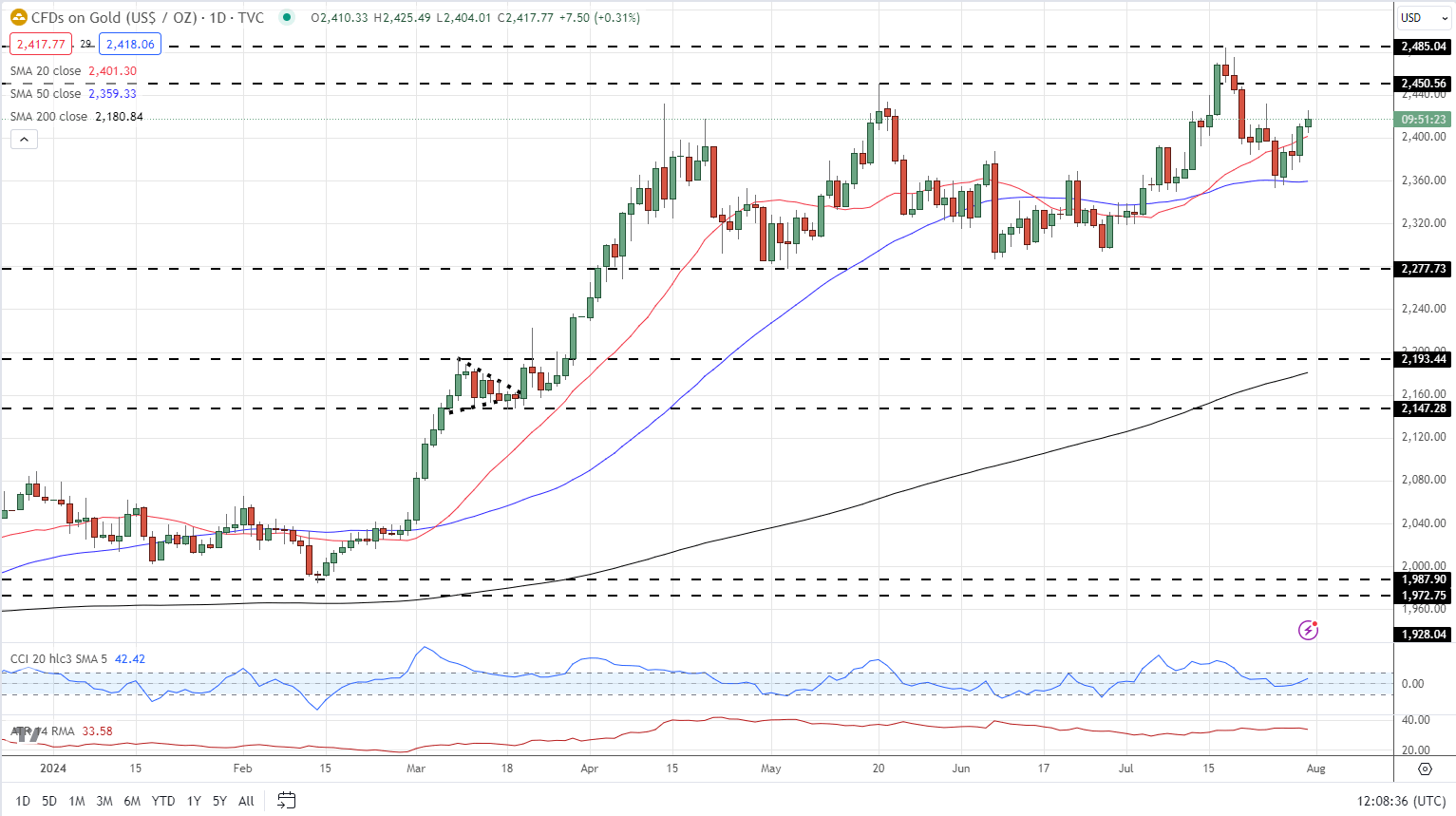Click the CFDs on Gold symbol title

[x=148, y=17]
